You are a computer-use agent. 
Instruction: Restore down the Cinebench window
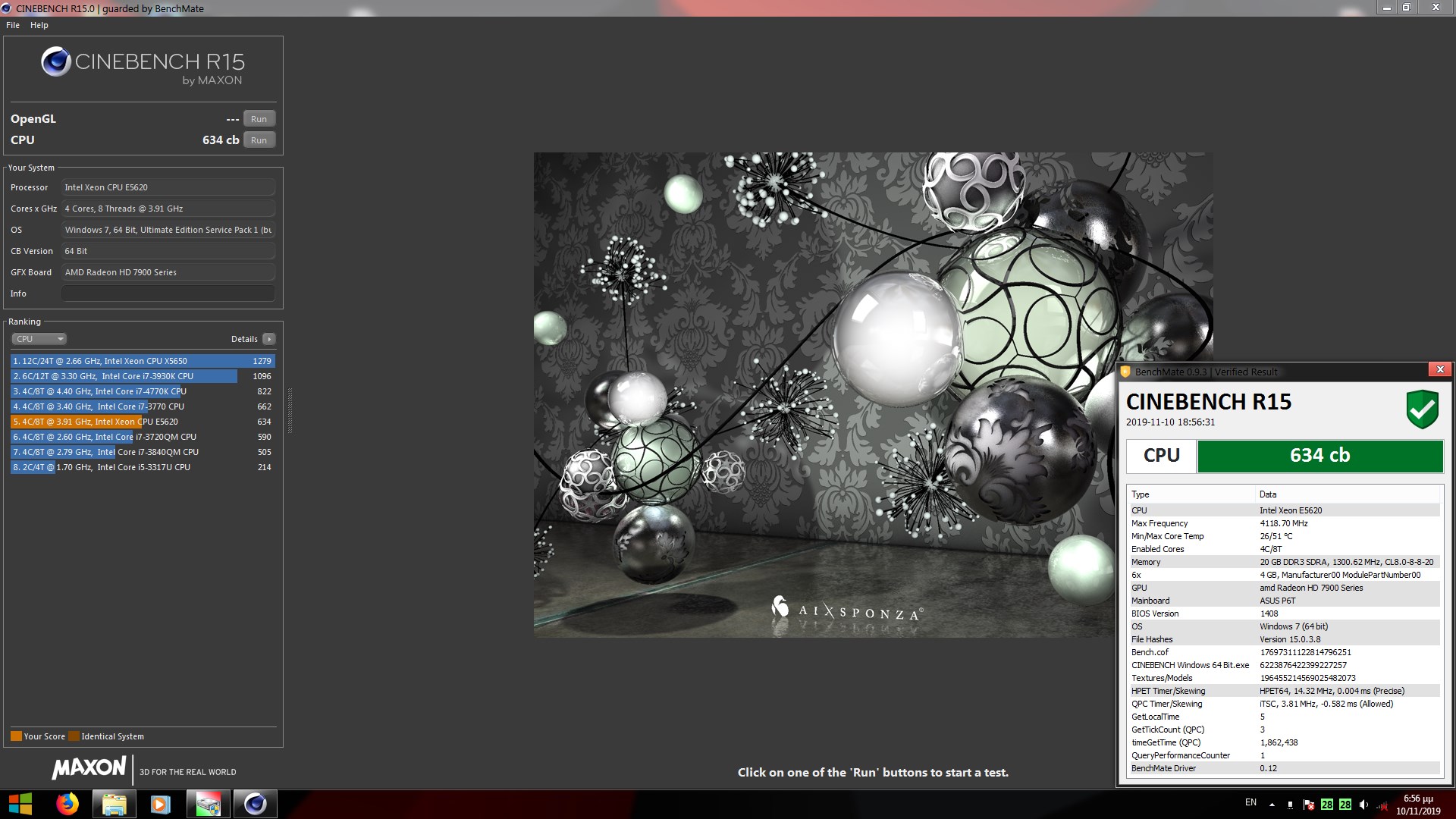pos(1406,8)
